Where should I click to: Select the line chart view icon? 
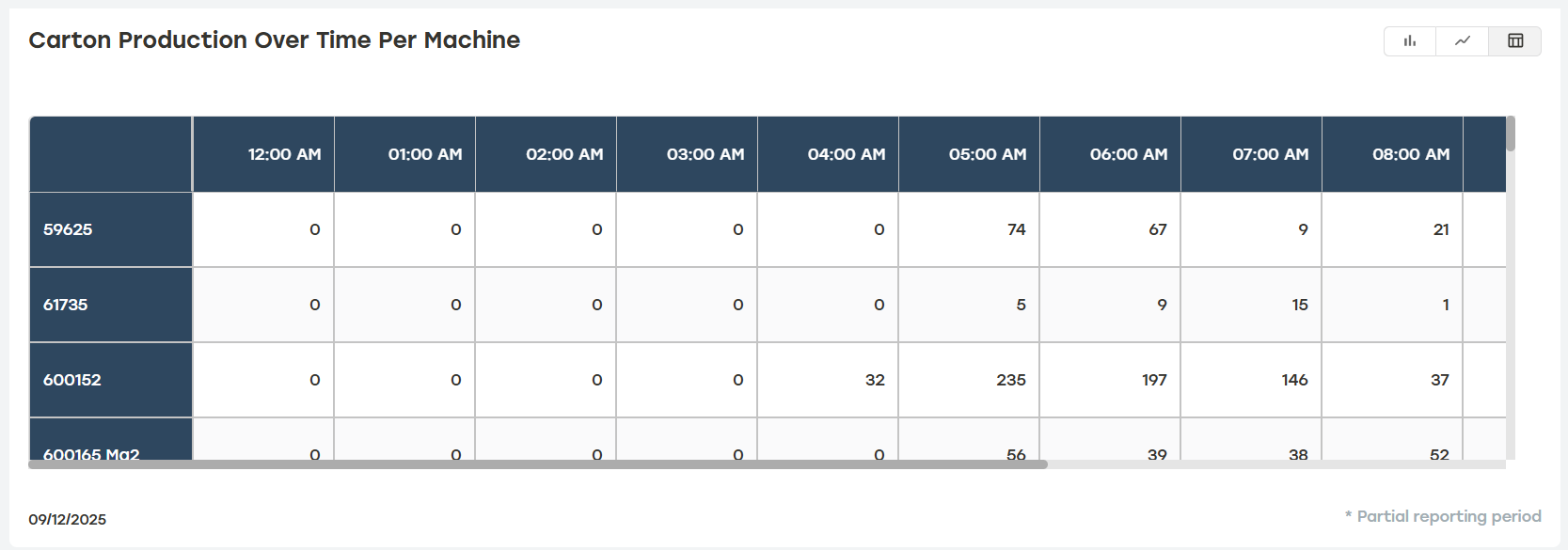pos(1462,41)
